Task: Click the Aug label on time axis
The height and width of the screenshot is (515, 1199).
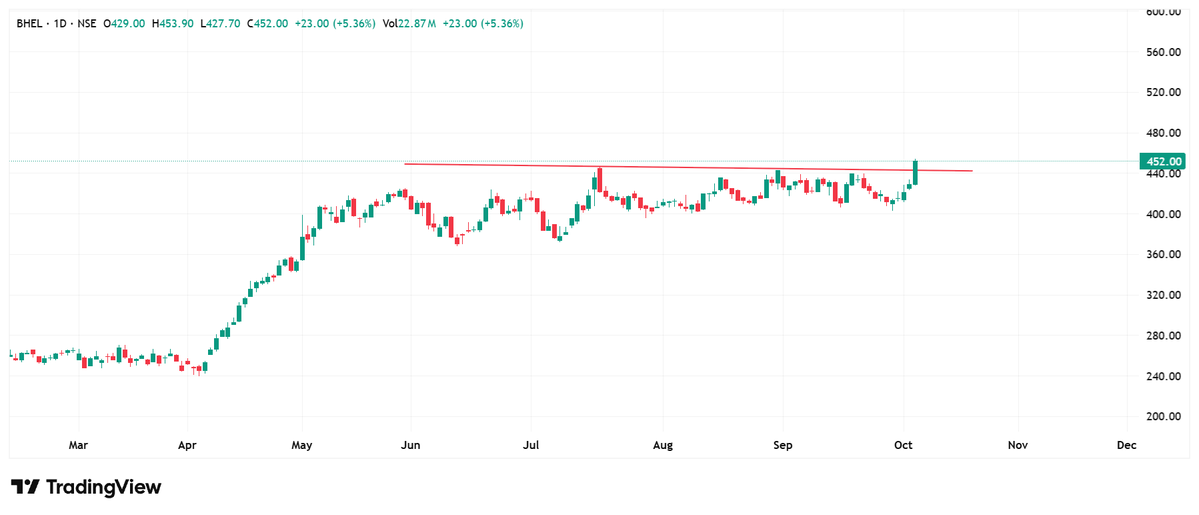Action: click(664, 445)
